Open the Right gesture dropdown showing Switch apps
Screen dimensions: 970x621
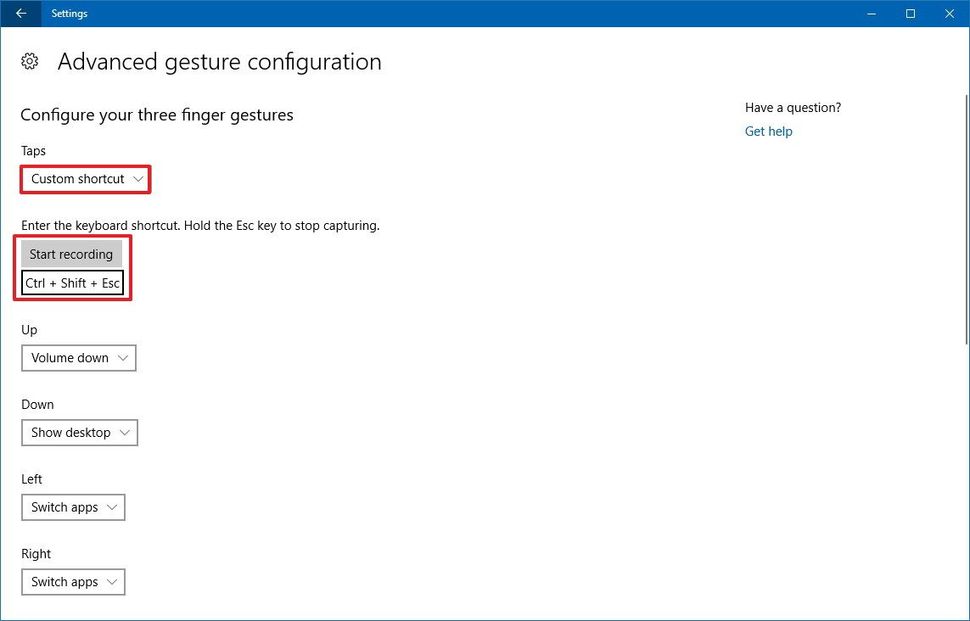72,581
